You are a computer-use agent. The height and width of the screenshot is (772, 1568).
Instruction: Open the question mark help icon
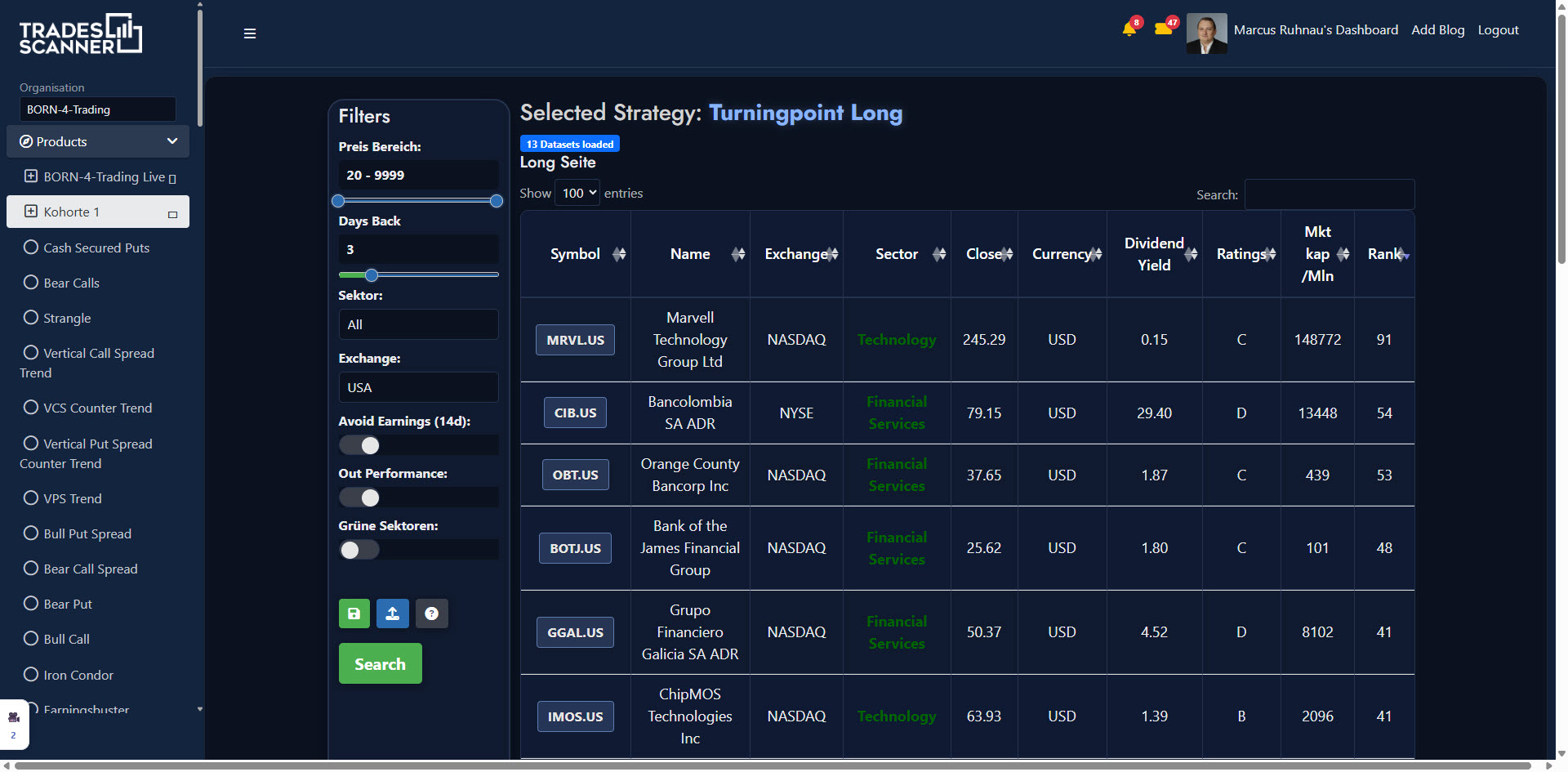click(x=432, y=614)
